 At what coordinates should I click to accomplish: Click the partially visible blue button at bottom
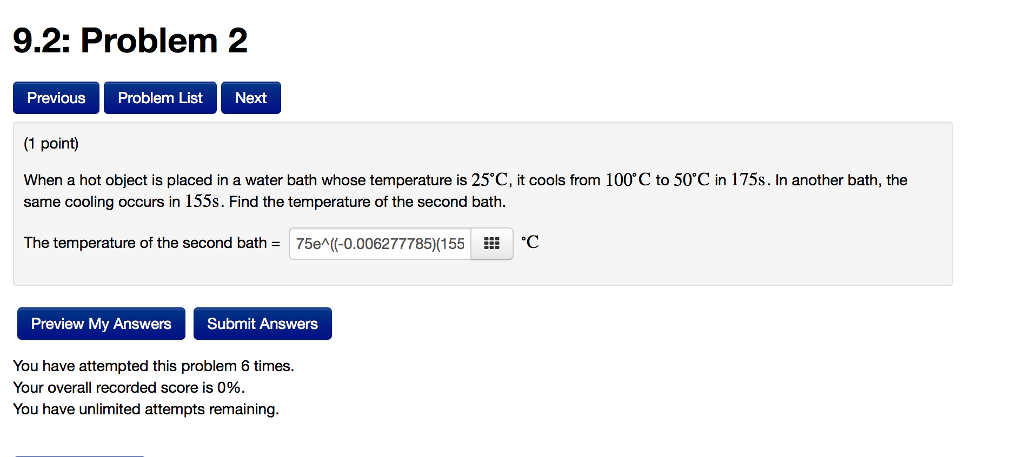pyautogui.click(x=78, y=455)
